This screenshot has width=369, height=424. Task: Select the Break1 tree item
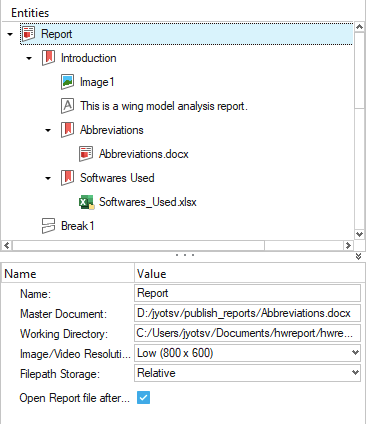78,226
